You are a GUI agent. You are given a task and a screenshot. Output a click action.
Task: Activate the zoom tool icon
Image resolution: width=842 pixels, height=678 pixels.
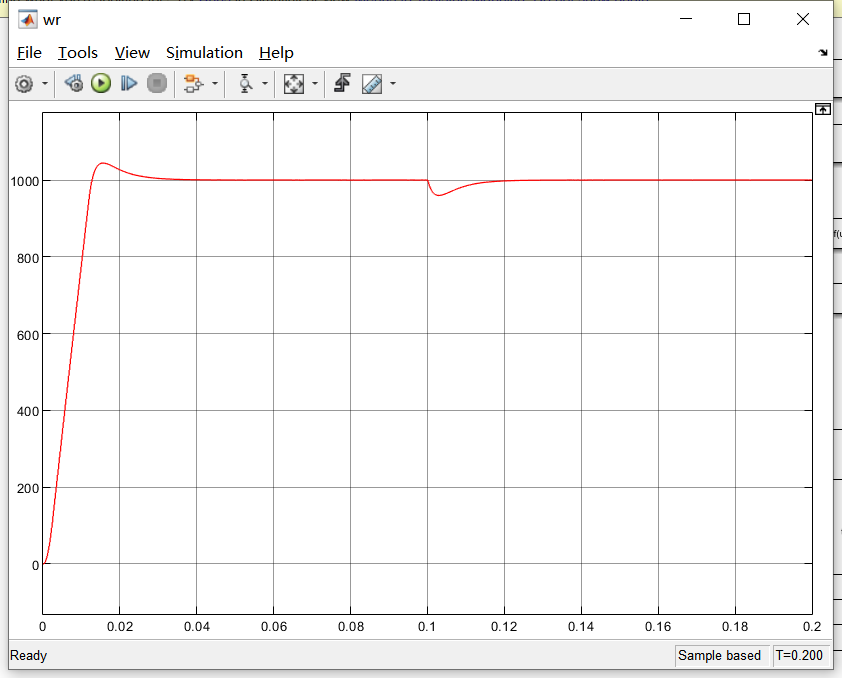pyautogui.click(x=293, y=84)
